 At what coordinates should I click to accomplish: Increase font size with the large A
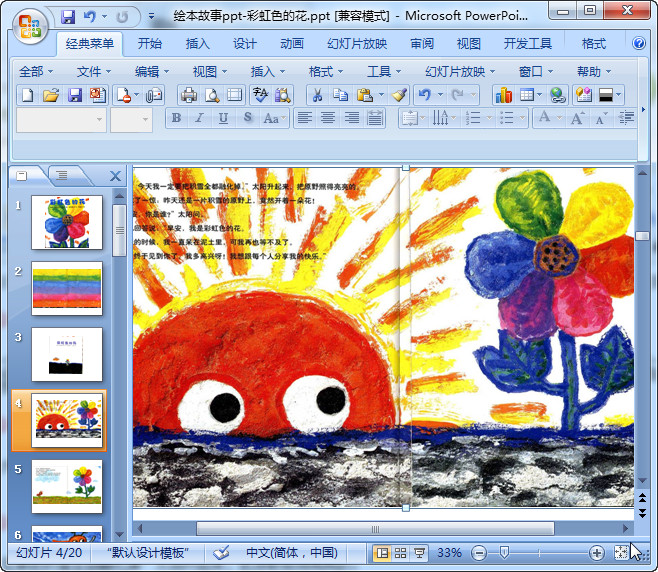pos(577,118)
